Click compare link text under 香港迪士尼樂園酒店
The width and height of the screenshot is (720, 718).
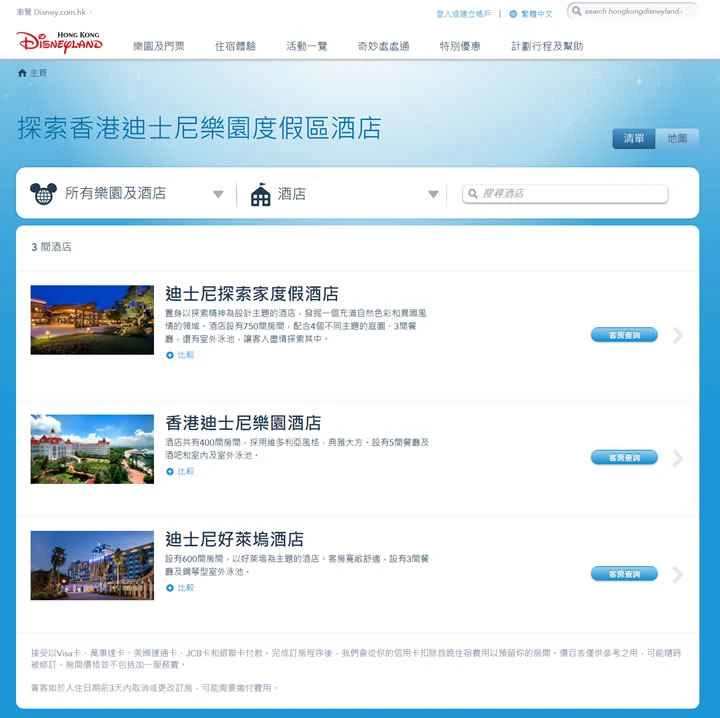pos(186,471)
